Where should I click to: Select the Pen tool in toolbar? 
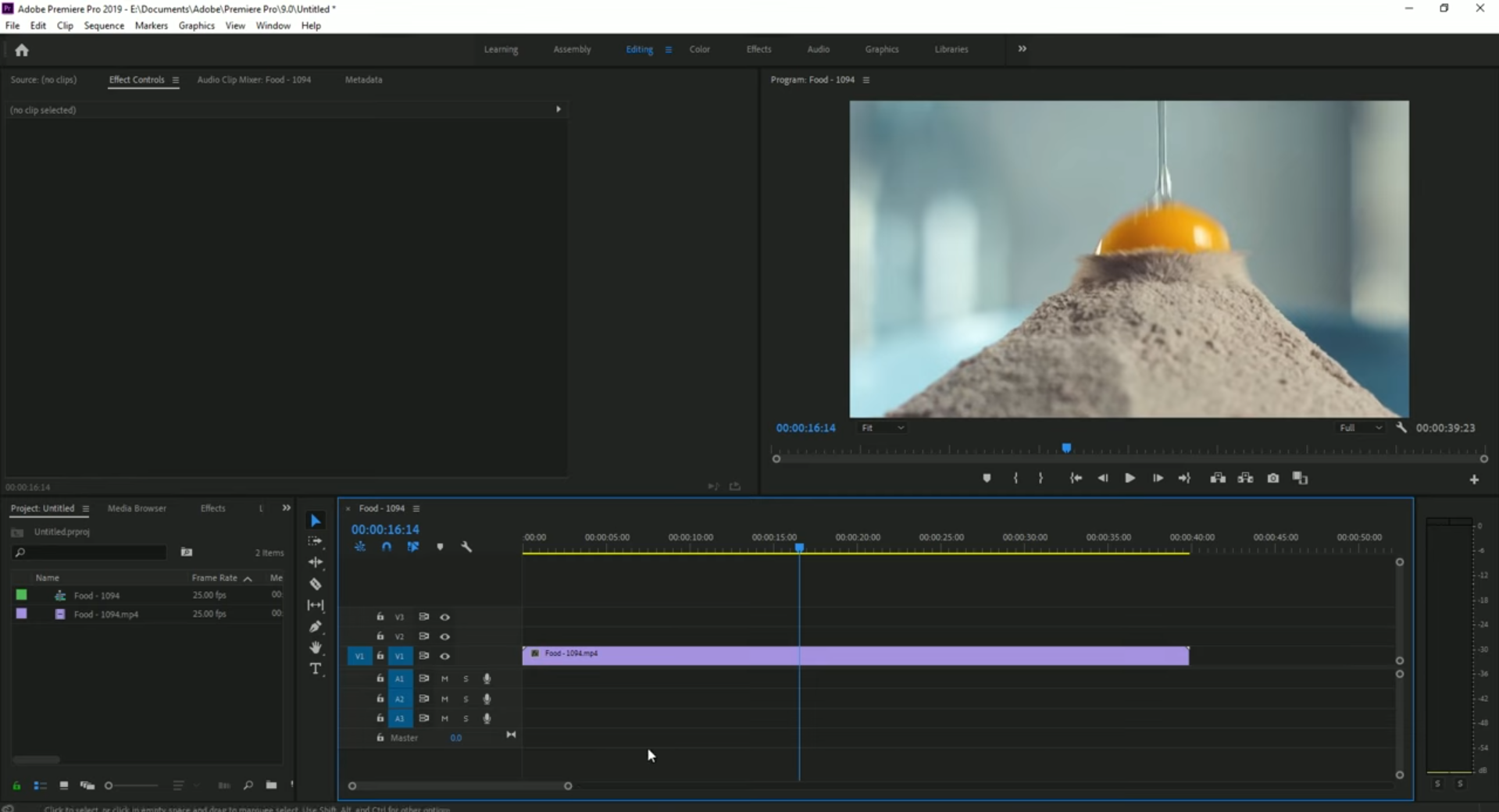[316, 626]
